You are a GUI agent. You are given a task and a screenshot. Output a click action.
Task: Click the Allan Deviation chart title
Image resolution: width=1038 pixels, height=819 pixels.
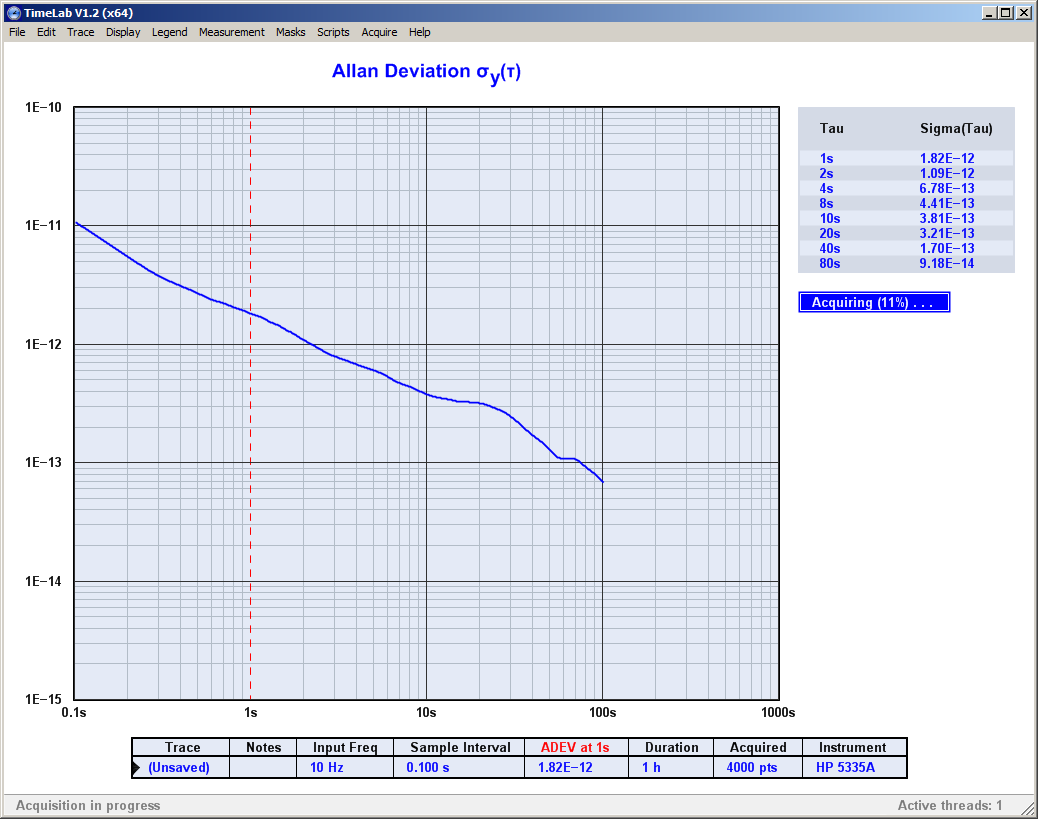tap(426, 73)
